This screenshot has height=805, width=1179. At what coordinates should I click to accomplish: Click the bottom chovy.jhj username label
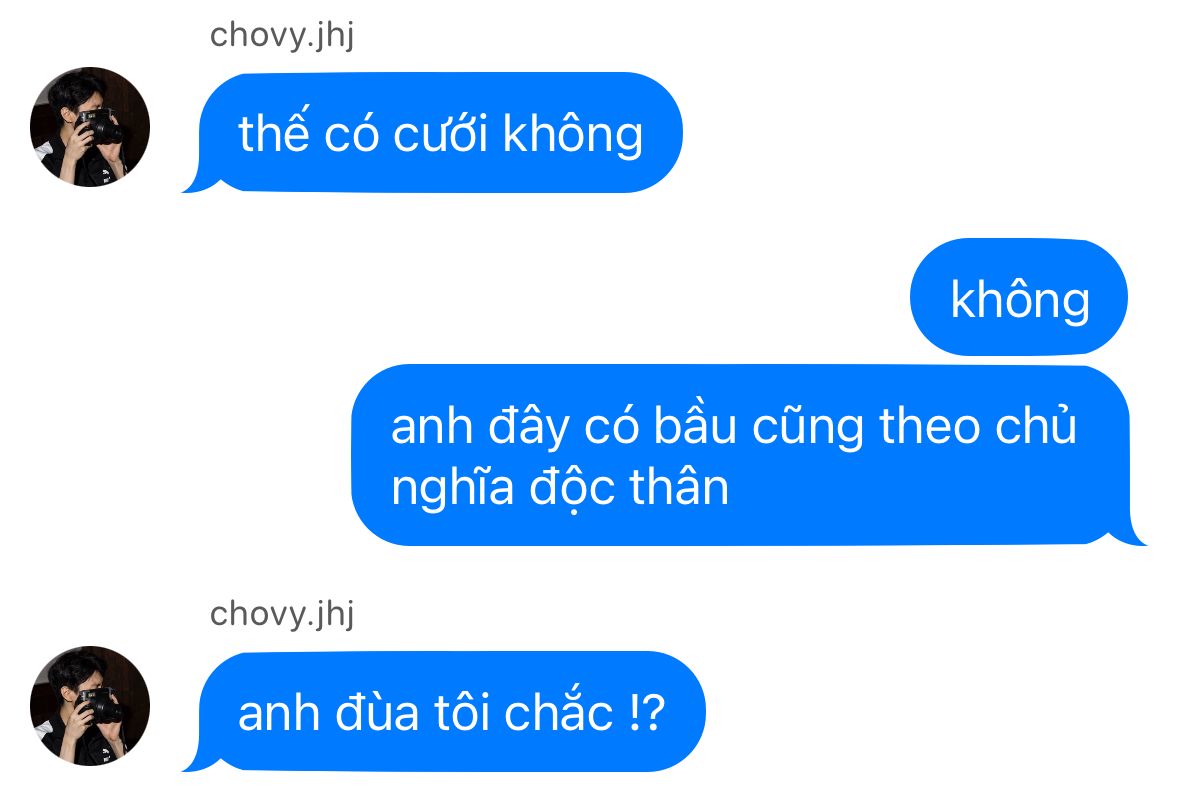pos(282,614)
